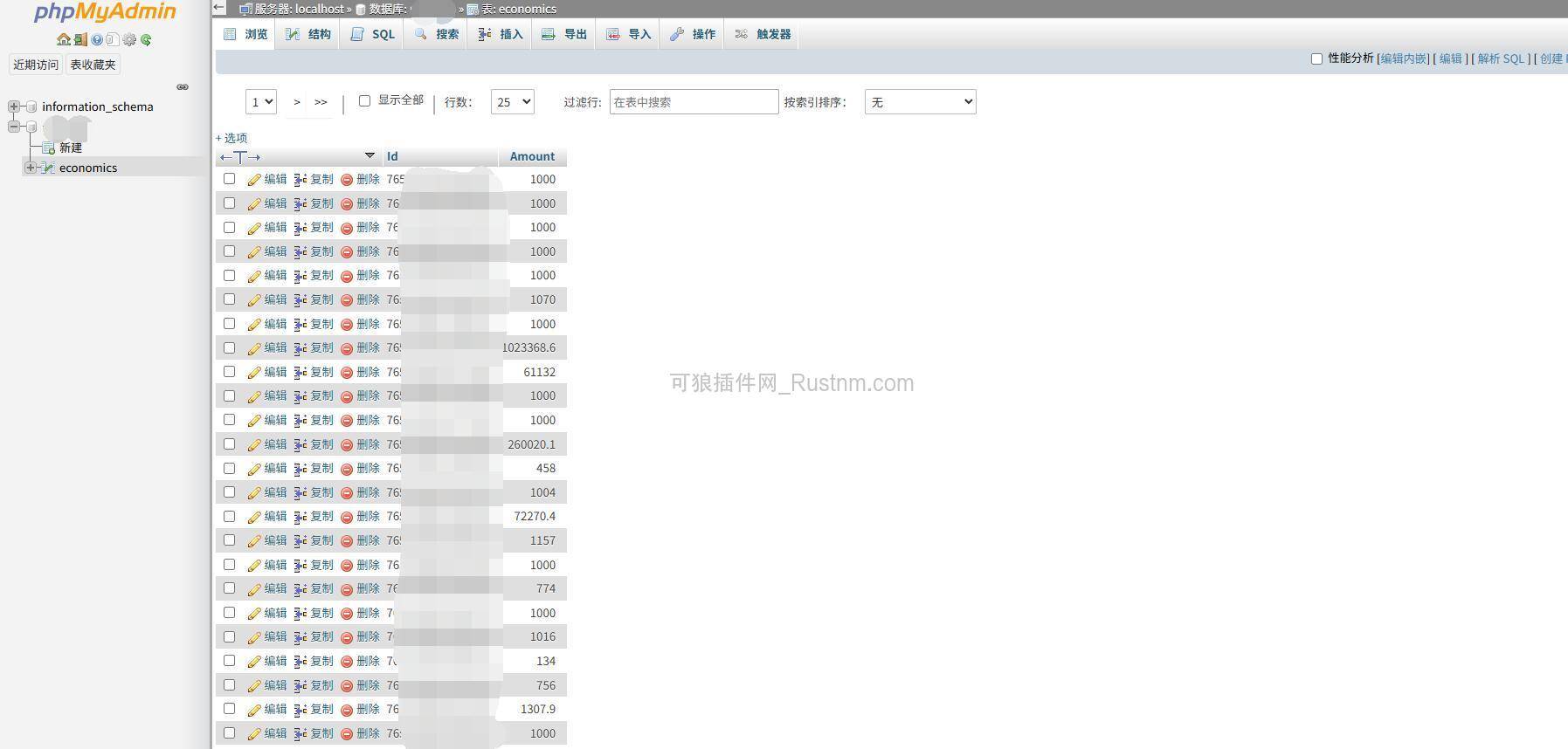The width and height of the screenshot is (1568, 749).
Task: Delete the row with Amount 61132
Action: pyautogui.click(x=360, y=372)
